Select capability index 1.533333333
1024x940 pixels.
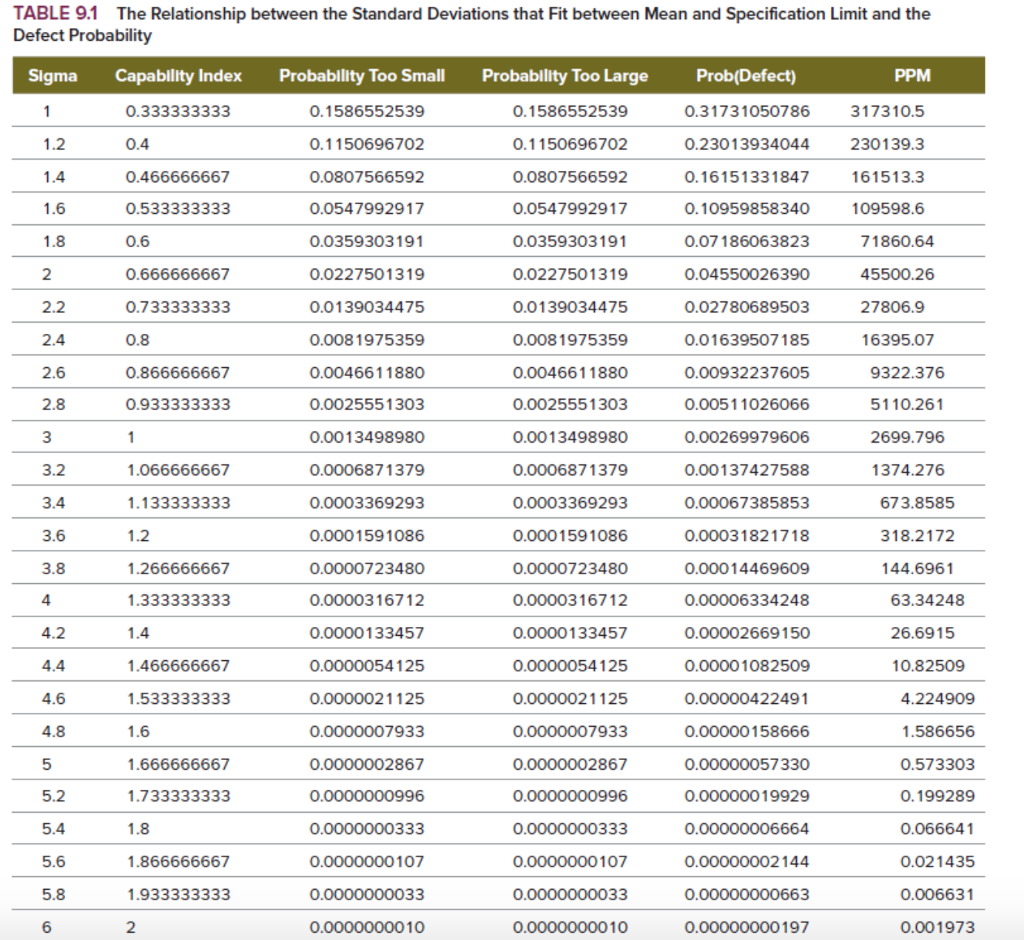(178, 699)
